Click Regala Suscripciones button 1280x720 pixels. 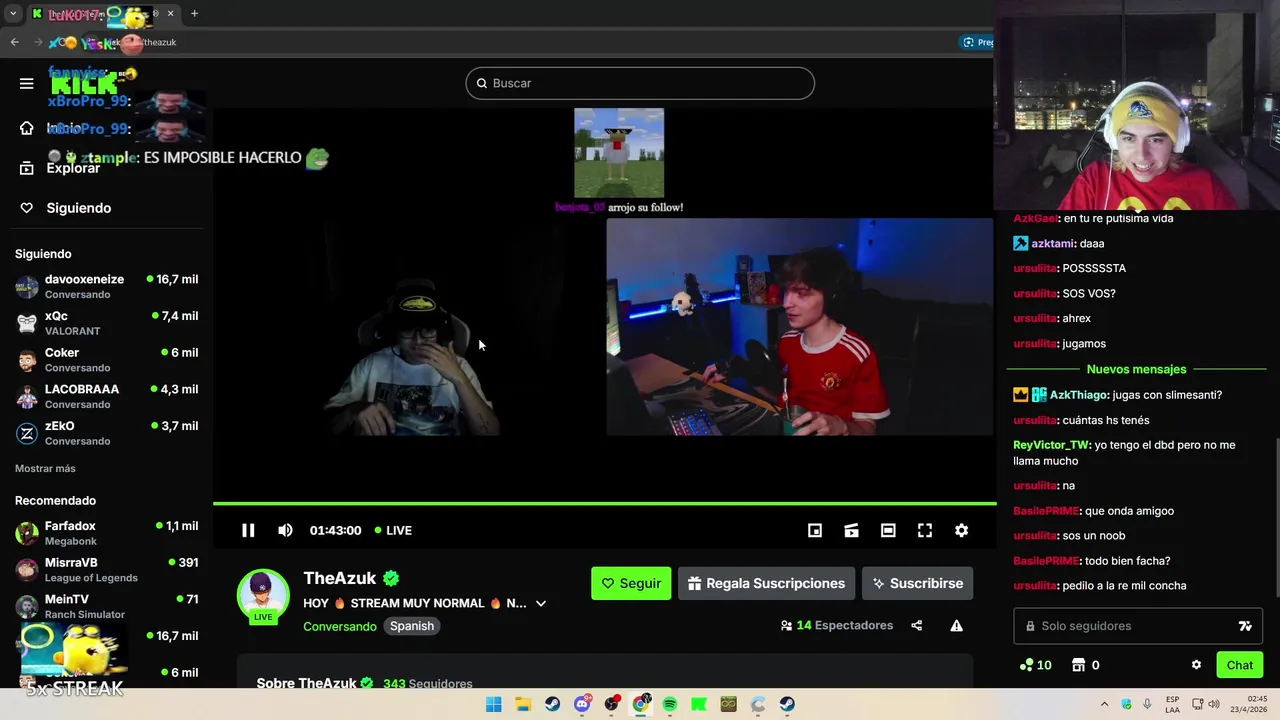point(766,583)
